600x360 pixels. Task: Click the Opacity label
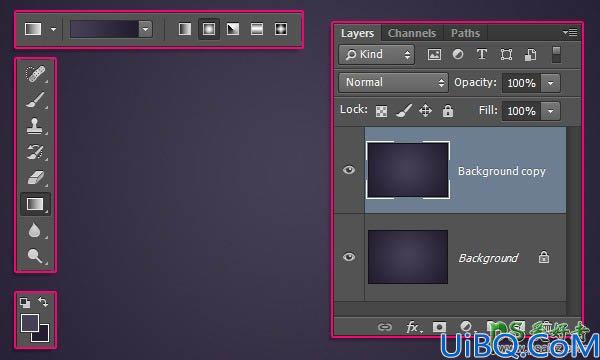coord(475,83)
